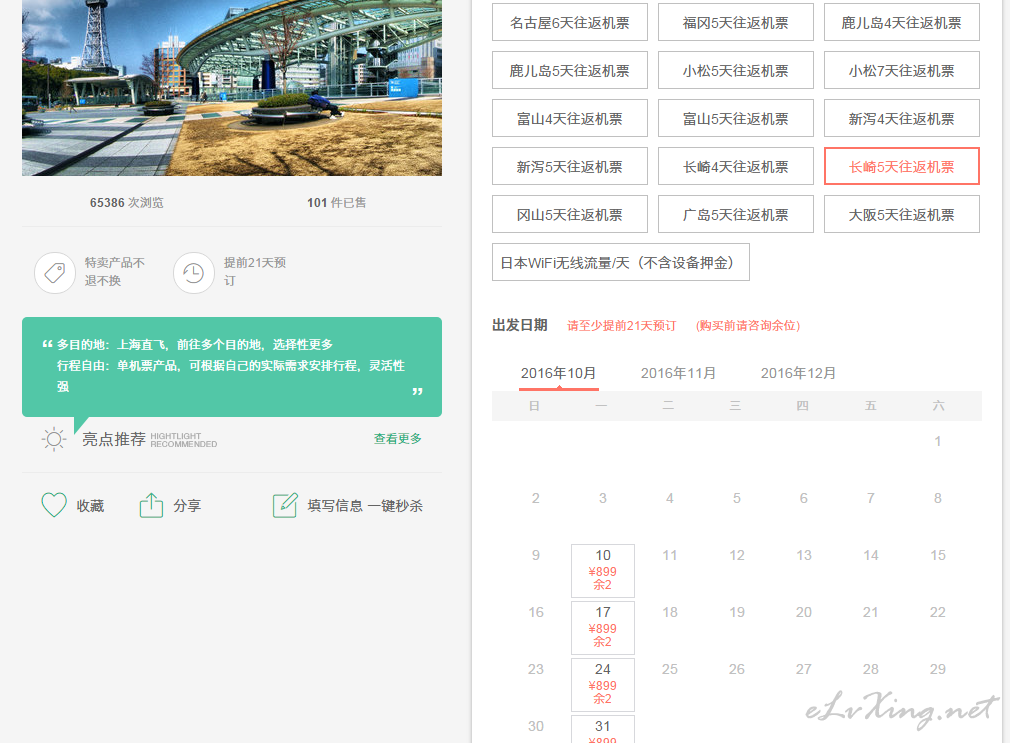Click 请至少提前21天预订 notice

point(622,325)
